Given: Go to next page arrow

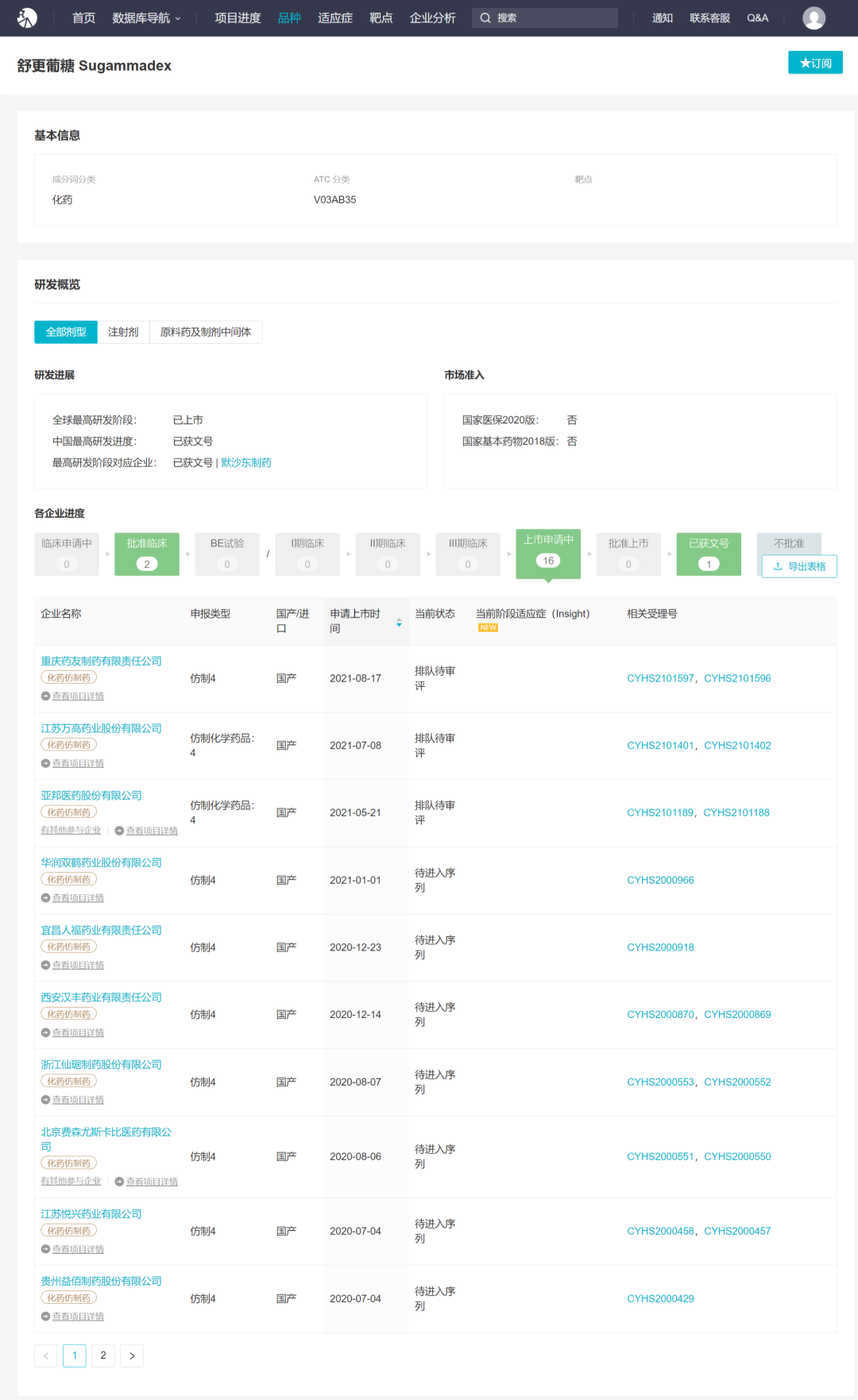Looking at the screenshot, I should coord(132,1356).
